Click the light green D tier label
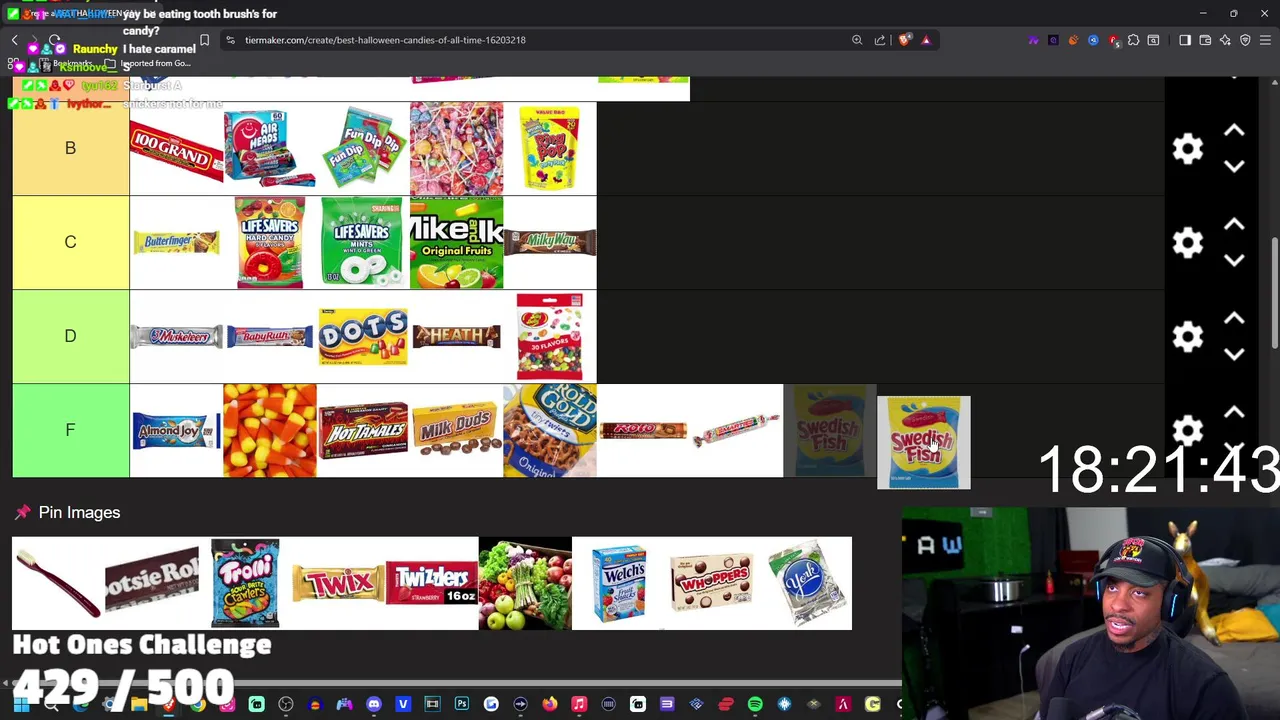The width and height of the screenshot is (1280, 720). (70, 336)
